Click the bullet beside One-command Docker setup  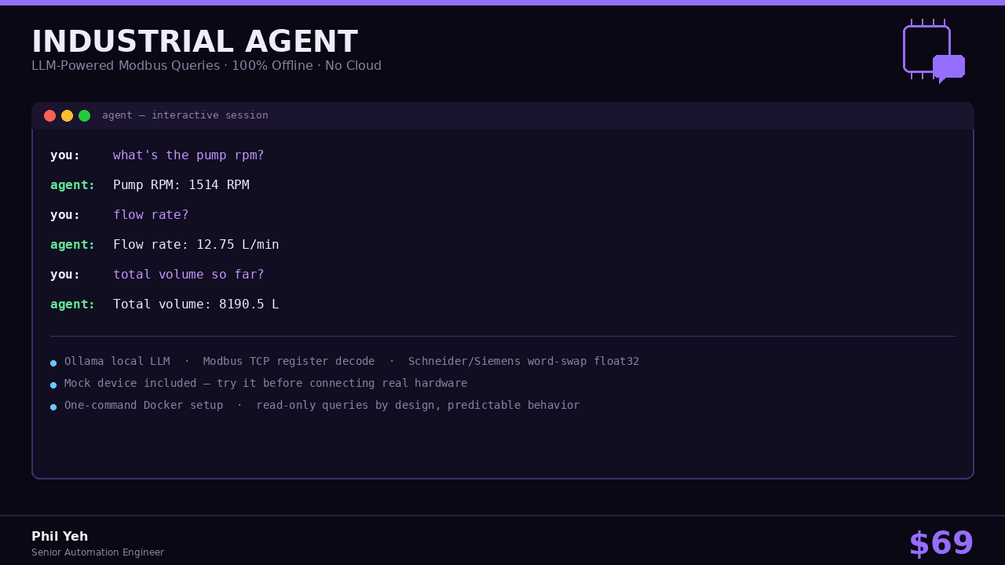(53, 407)
